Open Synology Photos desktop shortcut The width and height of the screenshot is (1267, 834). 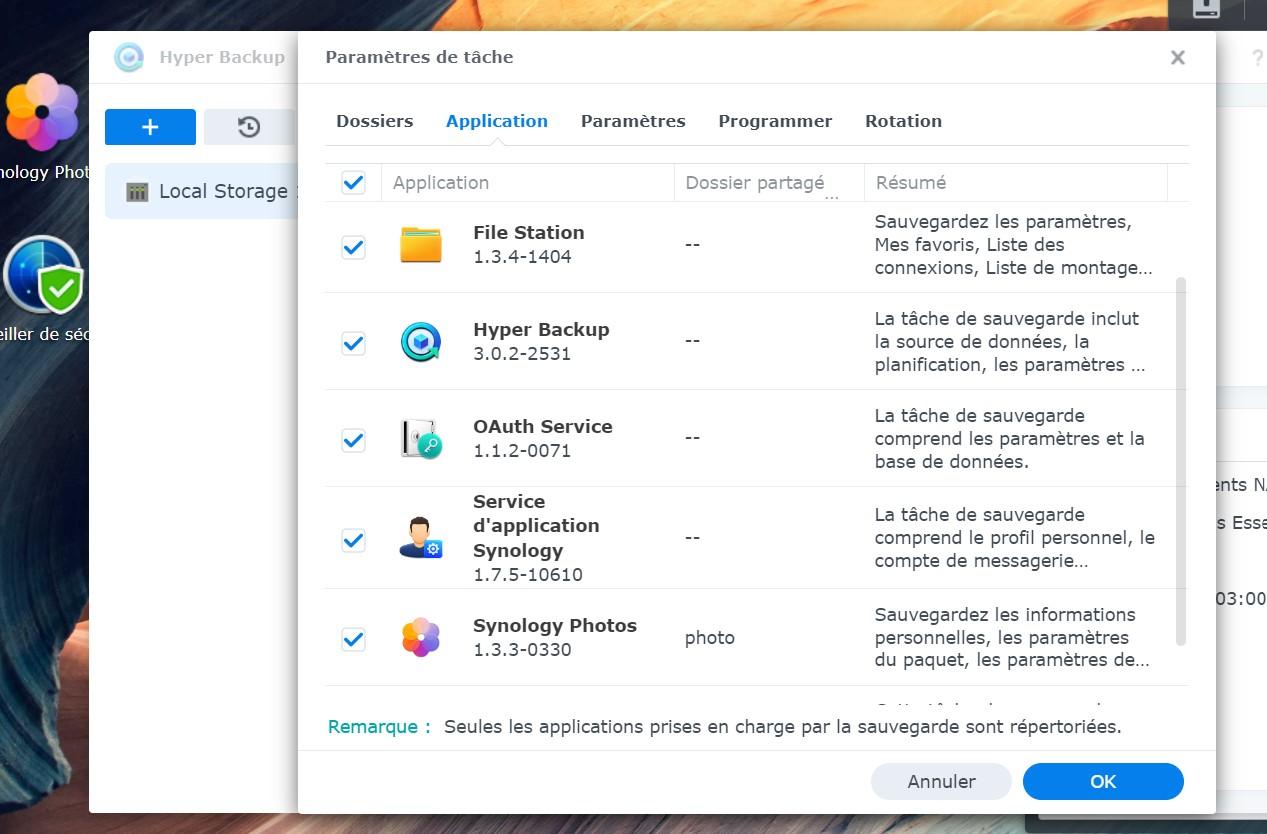(x=42, y=113)
